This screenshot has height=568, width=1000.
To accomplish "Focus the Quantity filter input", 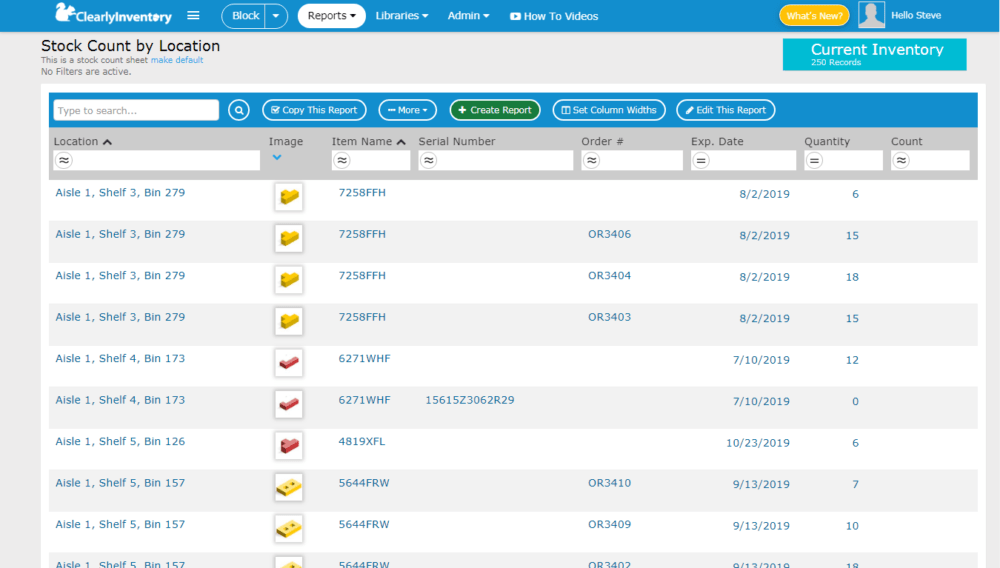I will coord(843,161).
